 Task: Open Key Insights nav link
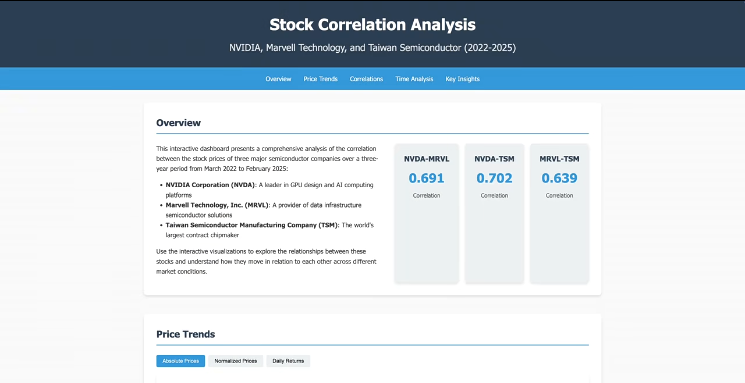tap(462, 79)
